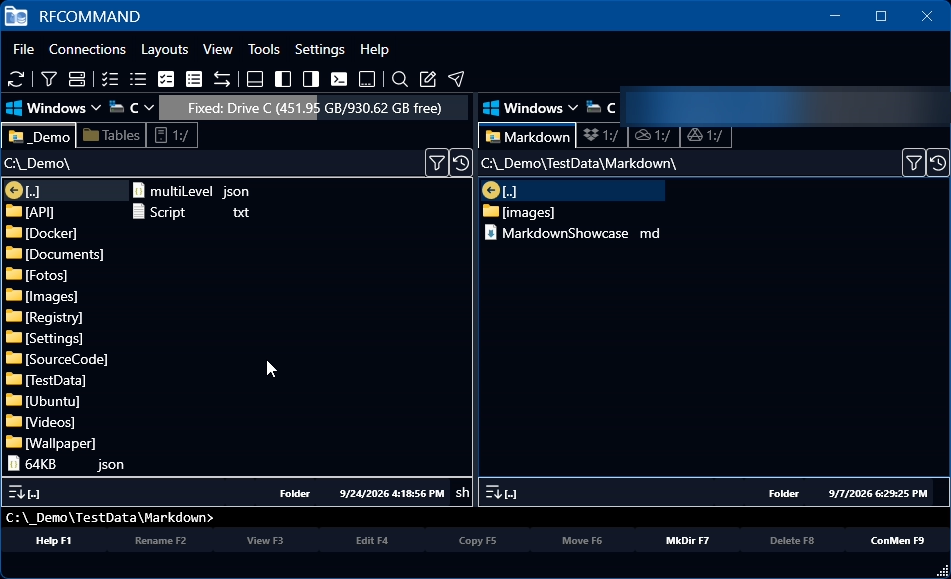Switch to the Tables tab

[111, 135]
